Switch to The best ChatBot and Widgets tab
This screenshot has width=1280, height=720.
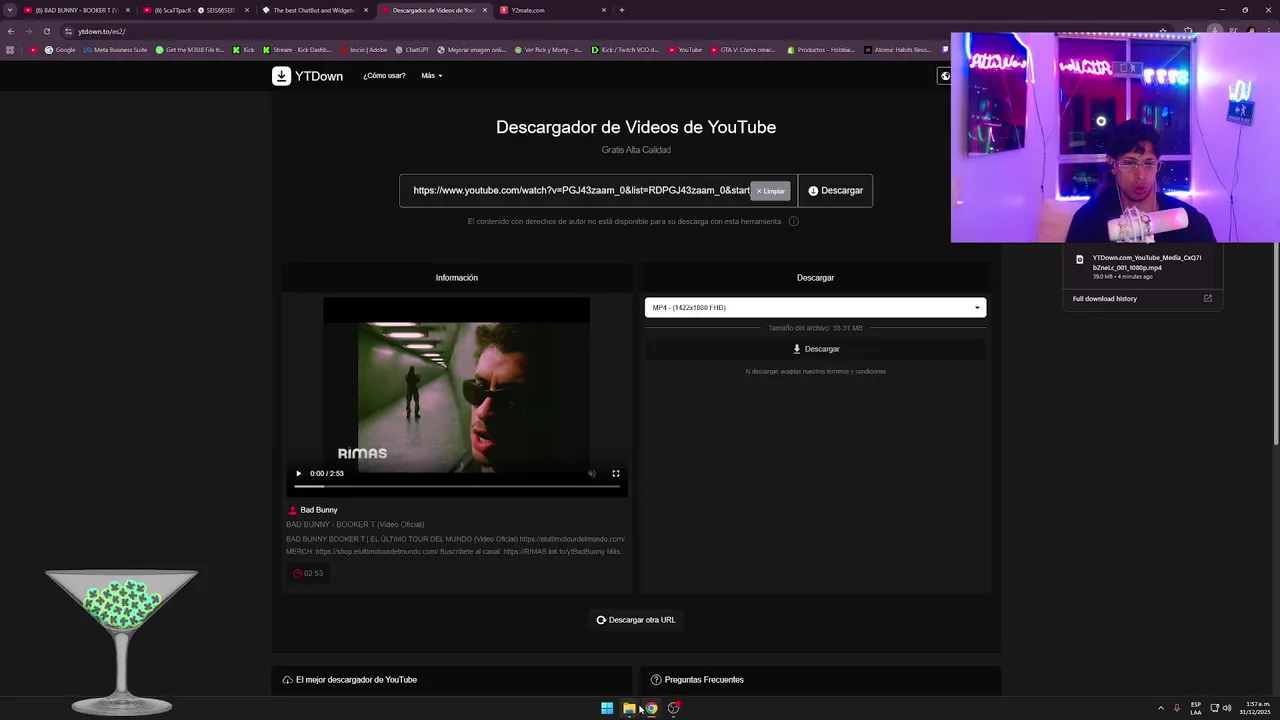313,10
